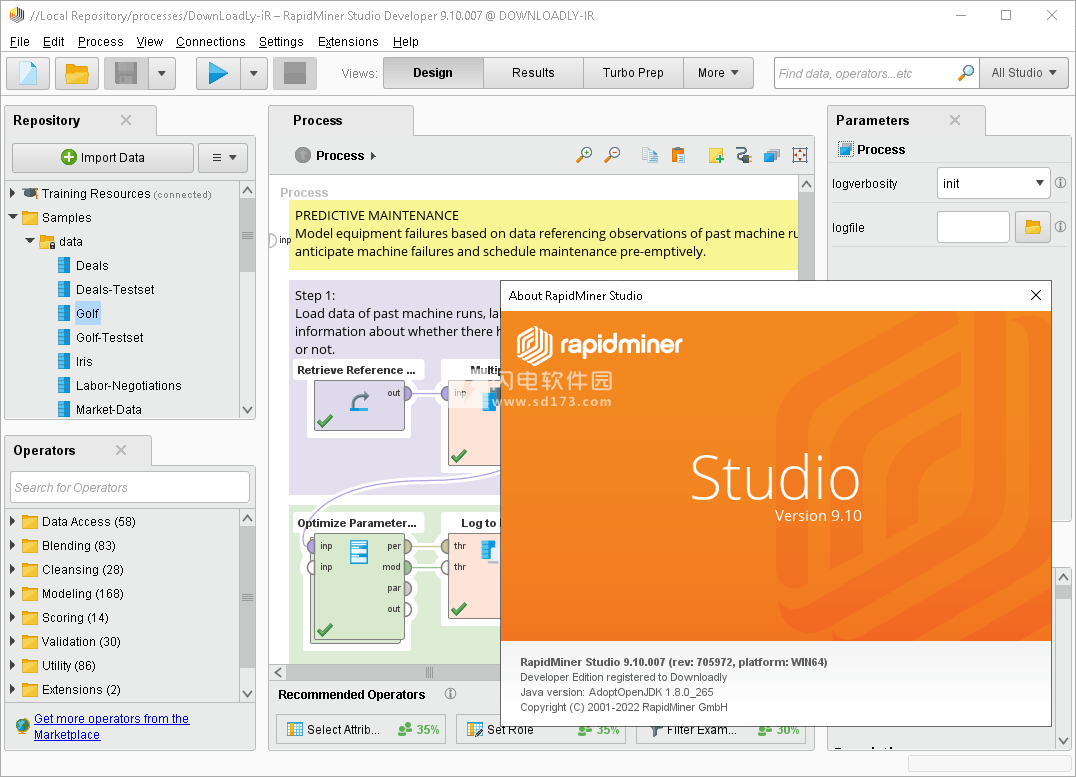Screen dimensions: 1076x777
Task: Open the Connections menu
Action: (211, 42)
